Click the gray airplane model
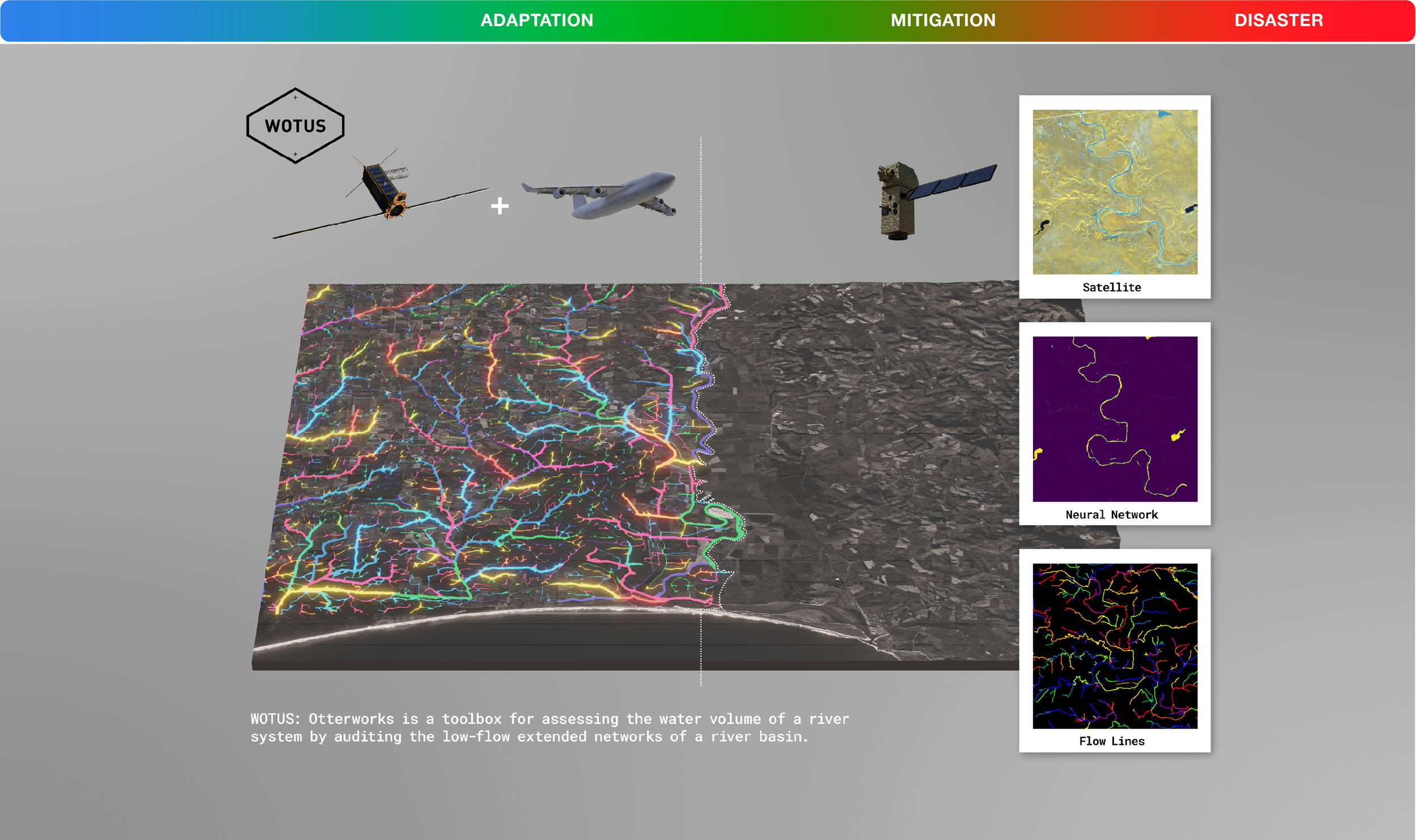 pos(600,195)
